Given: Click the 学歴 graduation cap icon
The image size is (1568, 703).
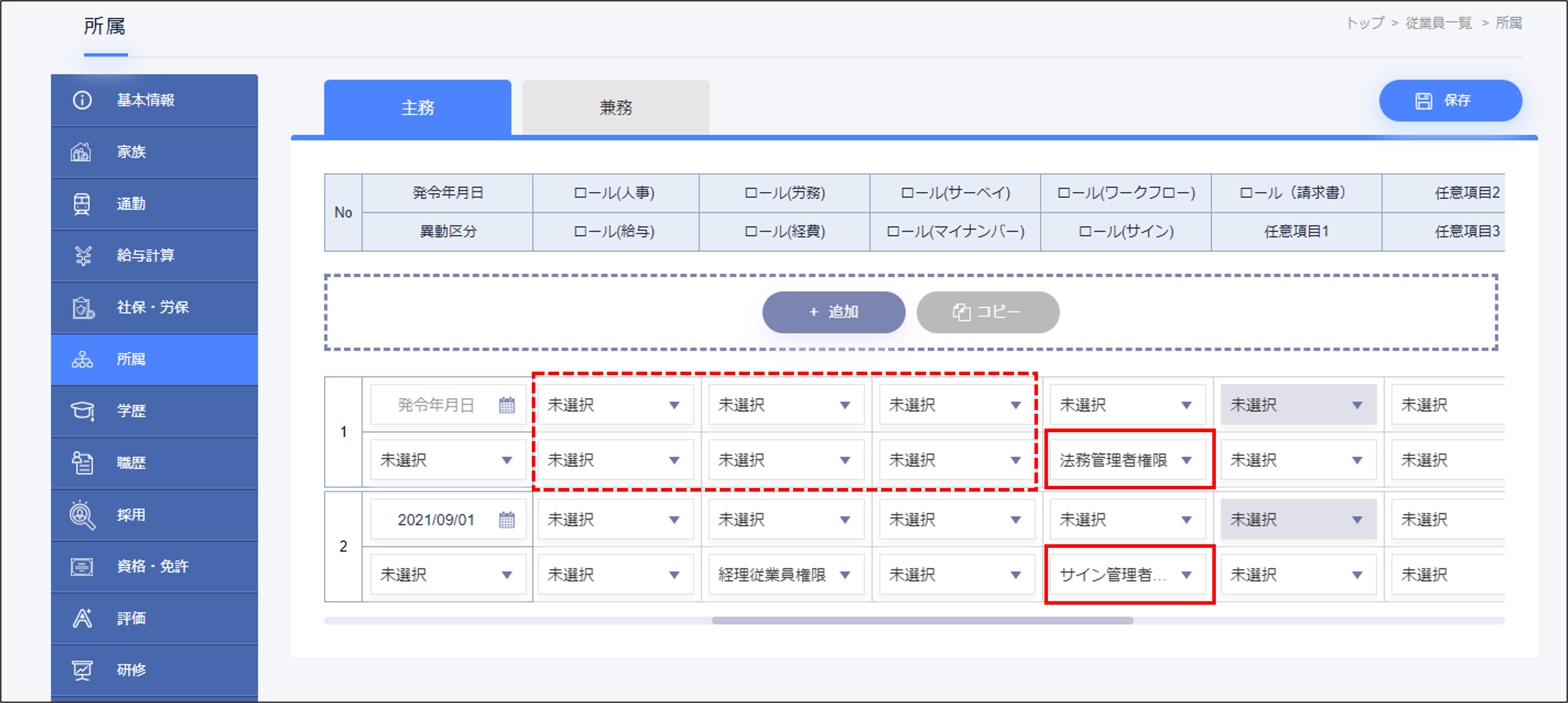Looking at the screenshot, I should point(82,411).
